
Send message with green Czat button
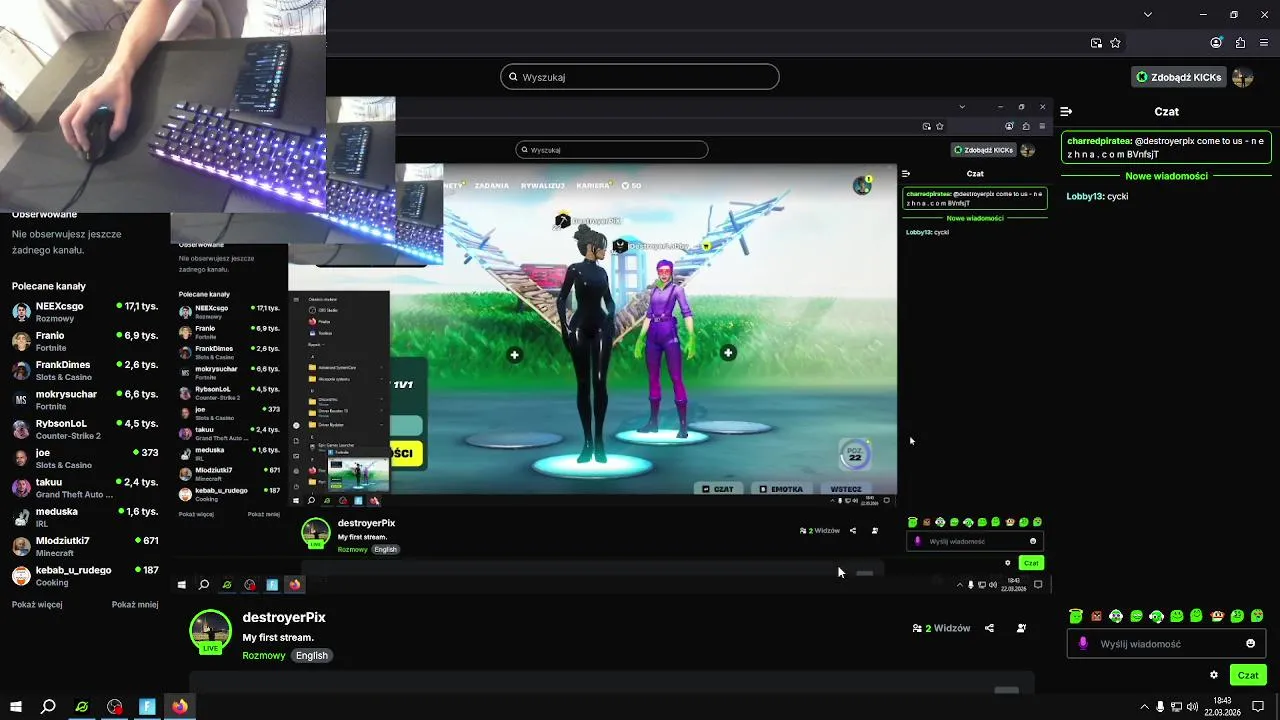click(x=1248, y=675)
